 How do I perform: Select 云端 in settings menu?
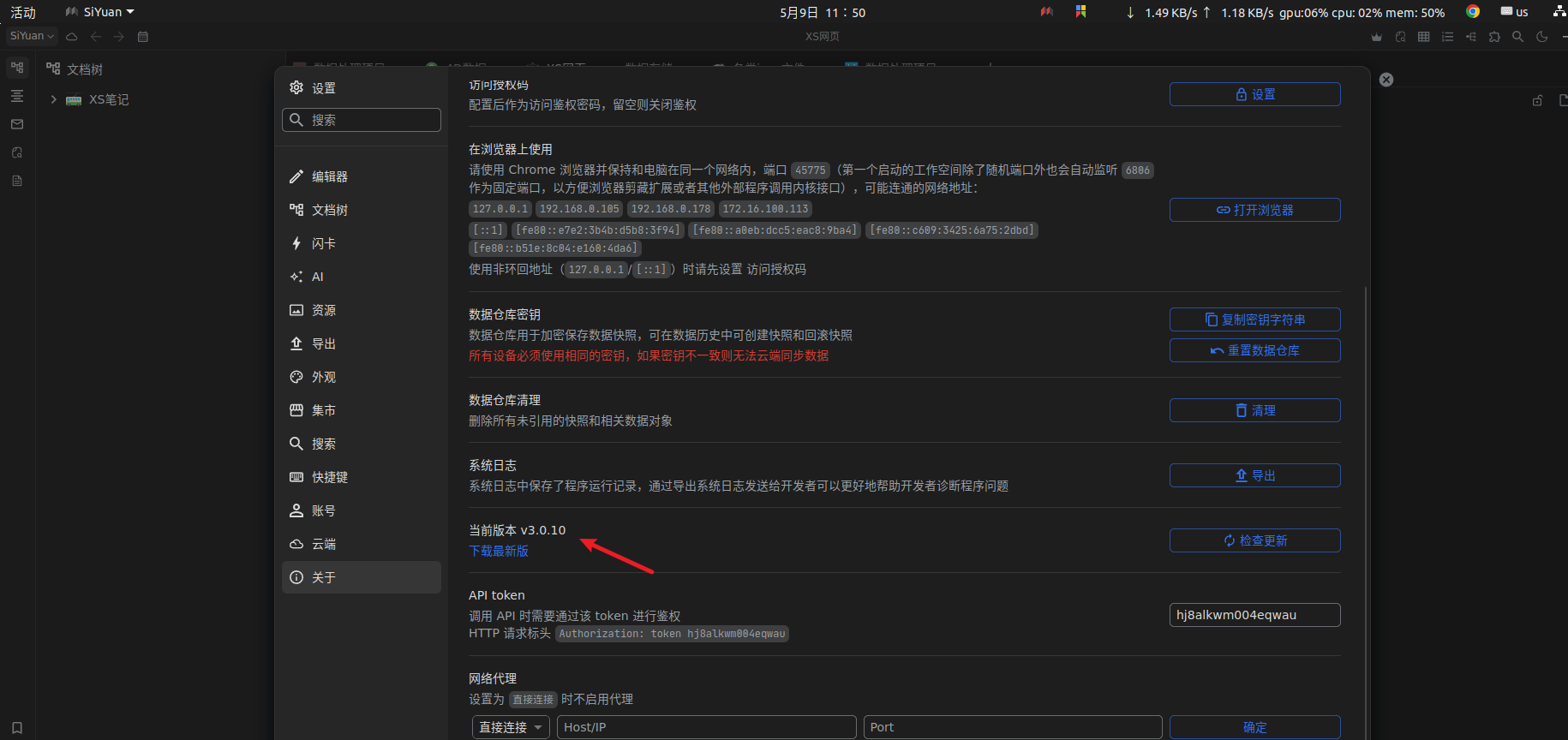coord(362,544)
